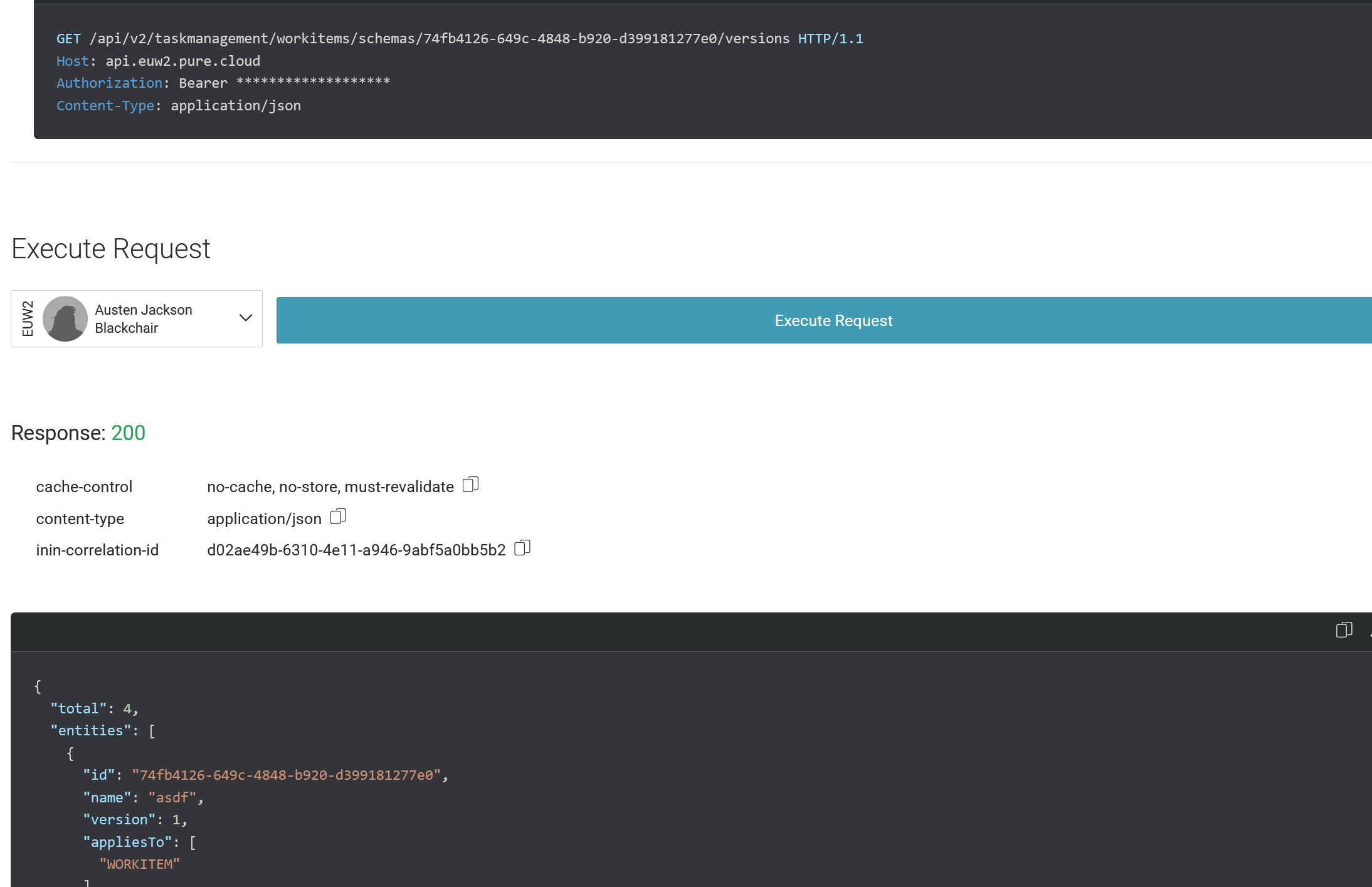Click the duplicate icon on the response panel
Viewport: 1372px width, 887px height.
tap(1344, 630)
